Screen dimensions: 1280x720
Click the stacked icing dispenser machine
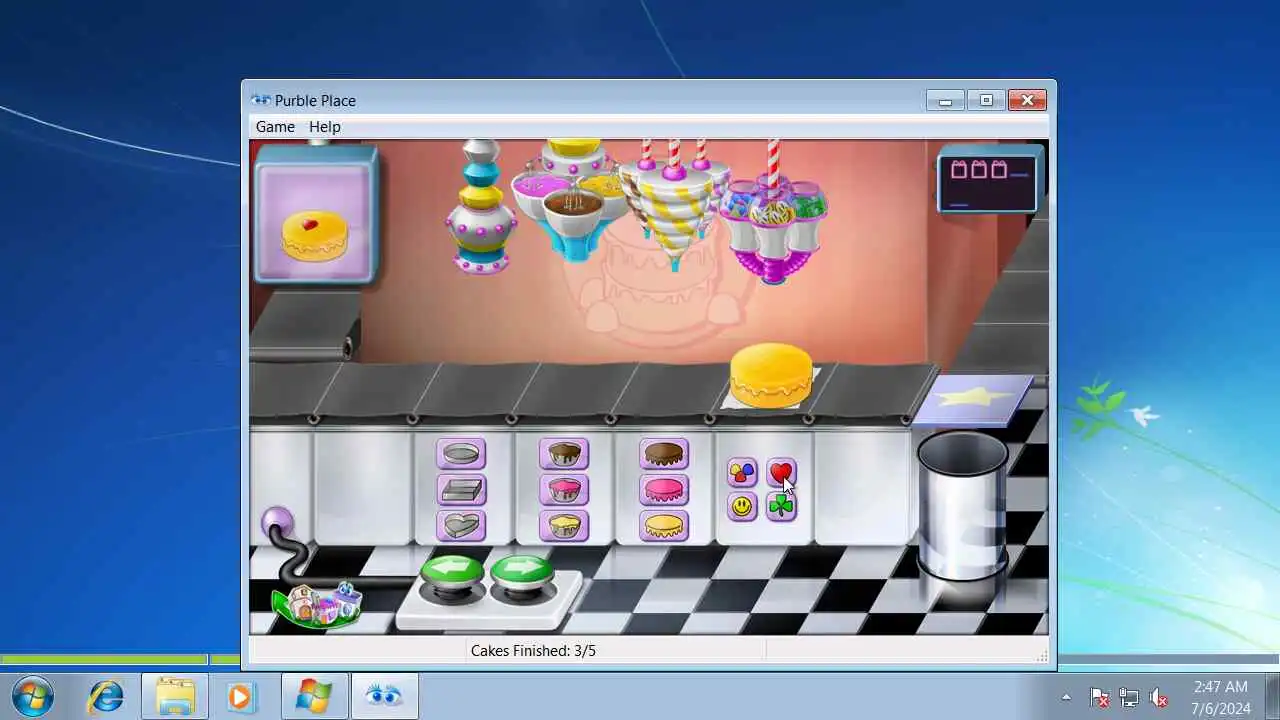pyautogui.click(x=481, y=207)
